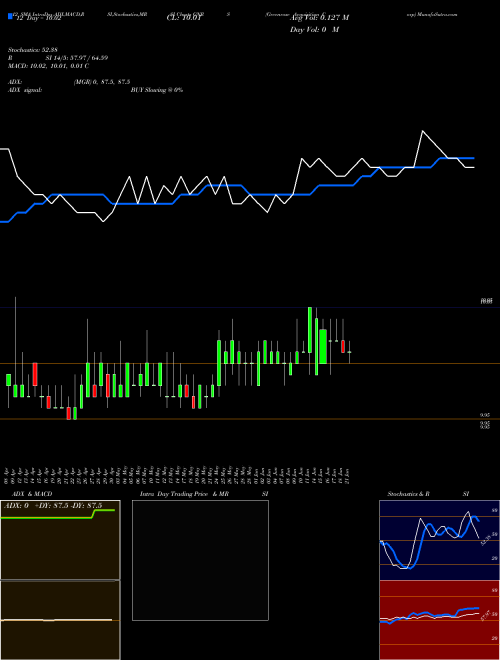Click the last red candlestick on the price chart

pos(343,346)
